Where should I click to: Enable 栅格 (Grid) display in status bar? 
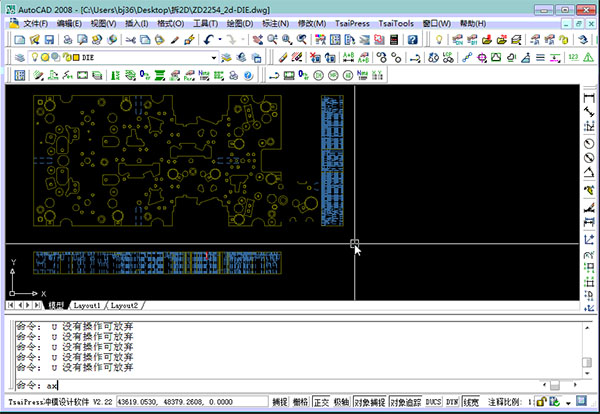tap(300, 402)
